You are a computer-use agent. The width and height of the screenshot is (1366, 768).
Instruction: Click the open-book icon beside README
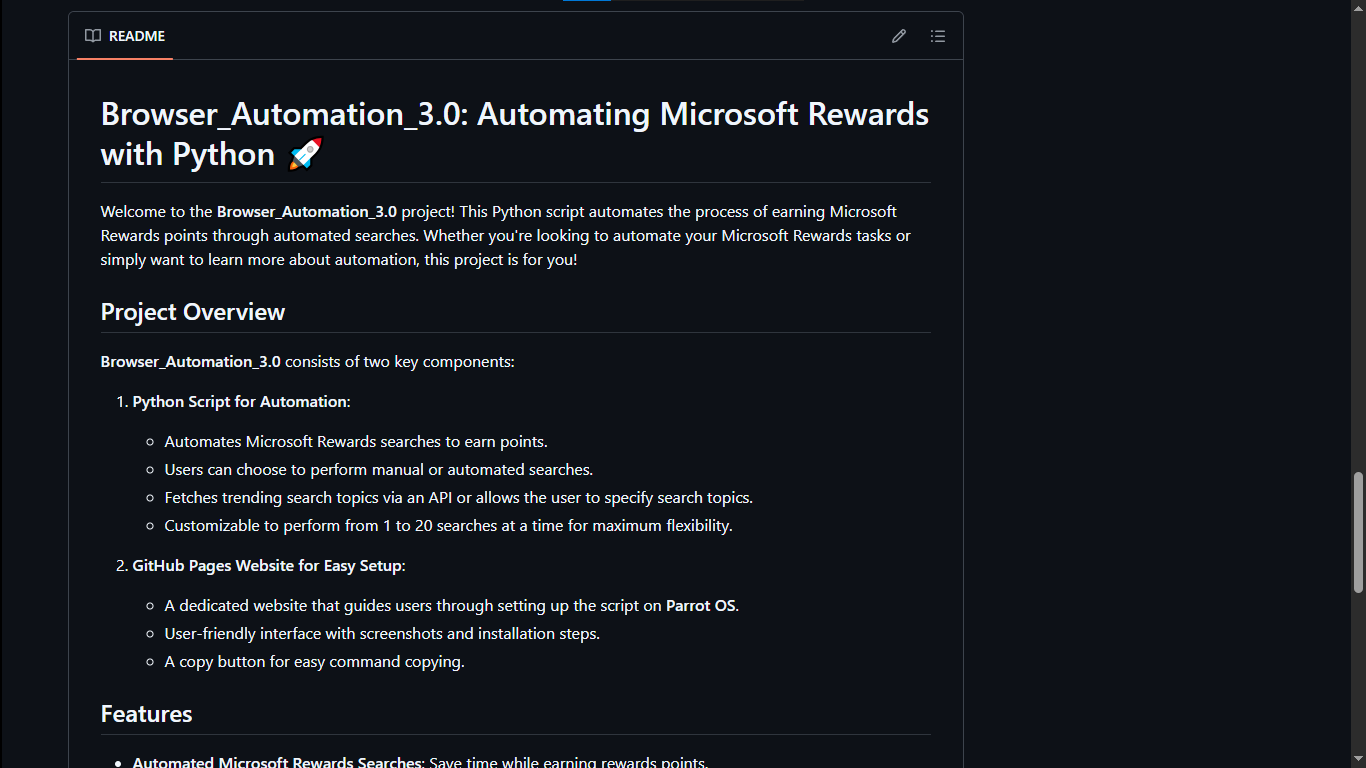tap(92, 35)
